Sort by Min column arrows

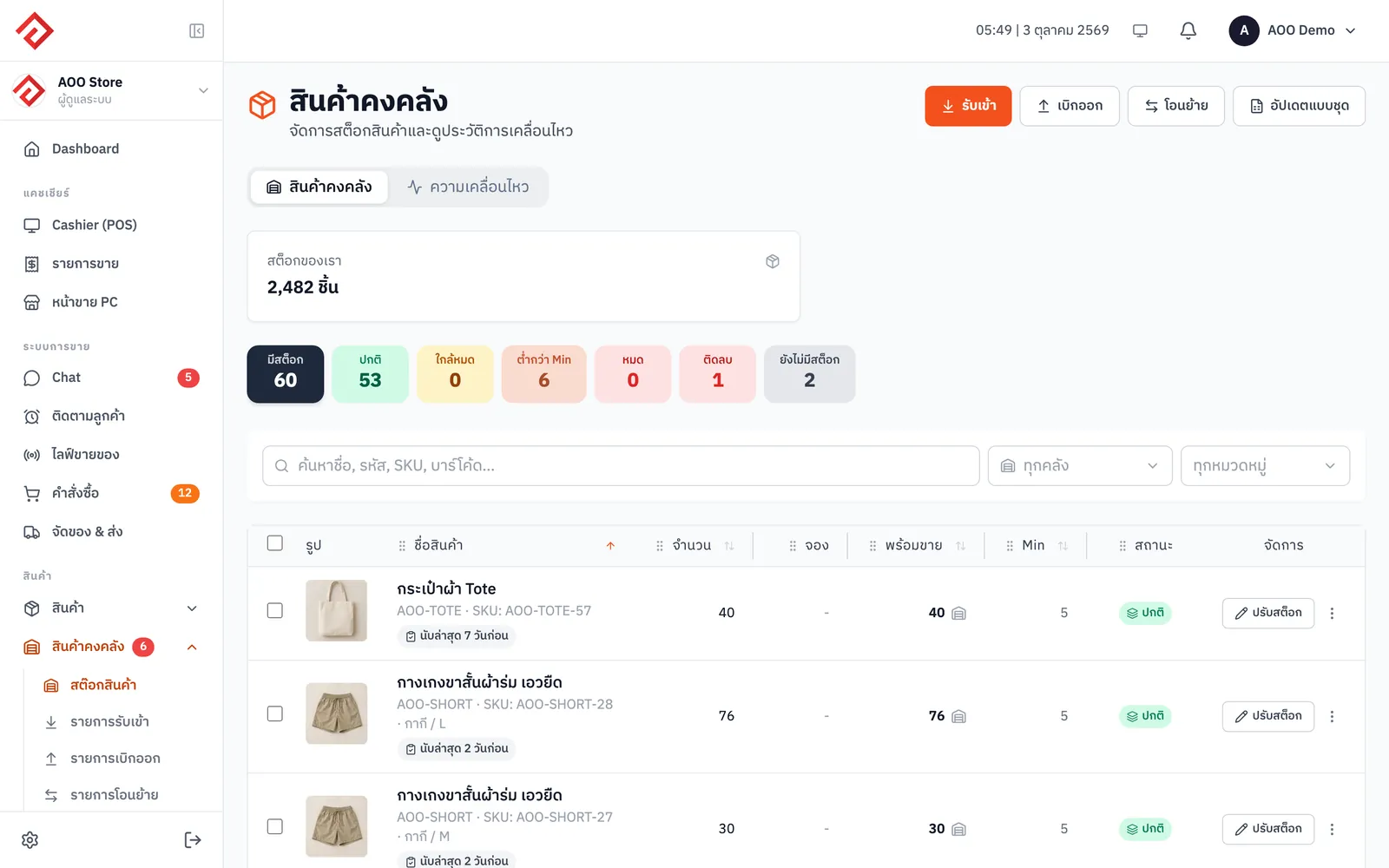(x=1063, y=546)
